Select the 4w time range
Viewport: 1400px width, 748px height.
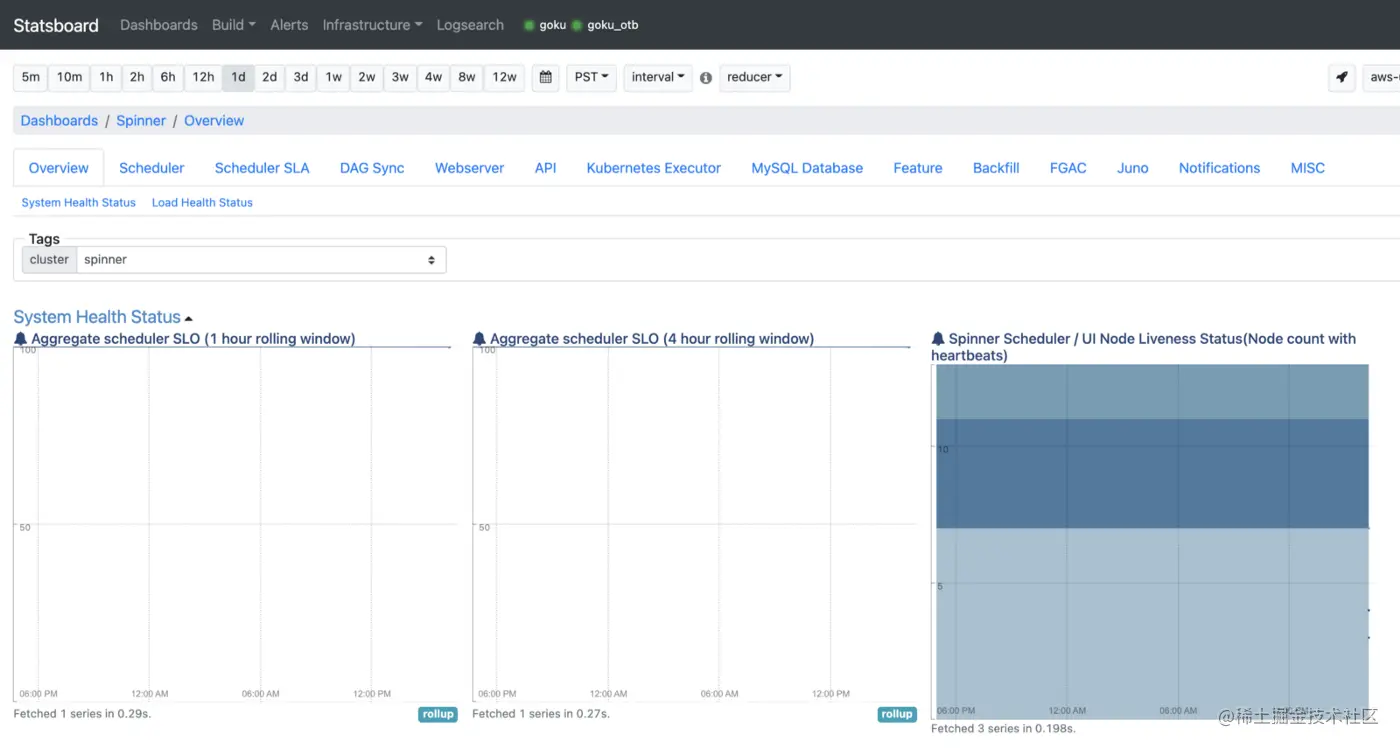coord(433,77)
